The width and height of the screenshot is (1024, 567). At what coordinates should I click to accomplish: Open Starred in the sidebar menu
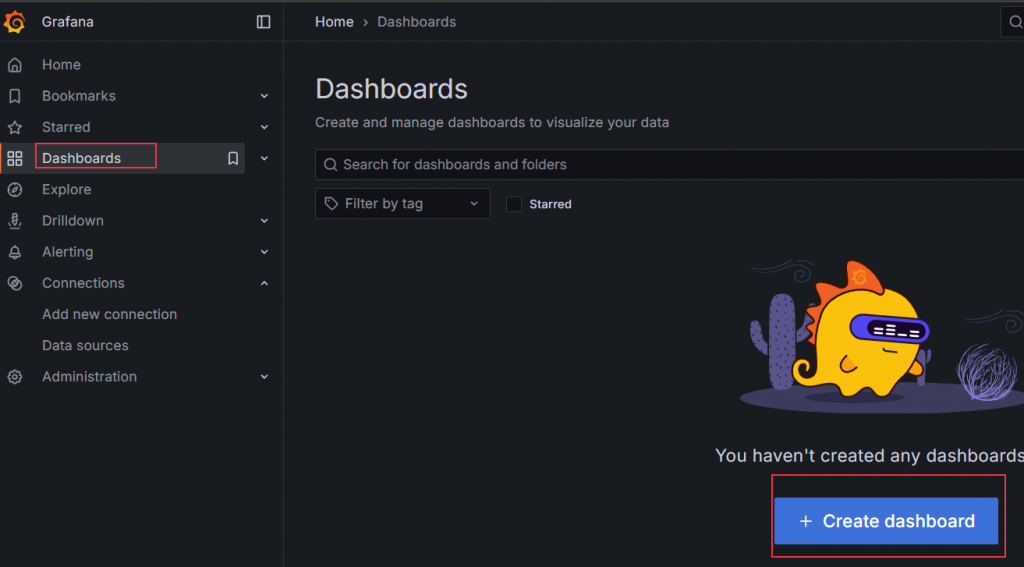point(66,127)
